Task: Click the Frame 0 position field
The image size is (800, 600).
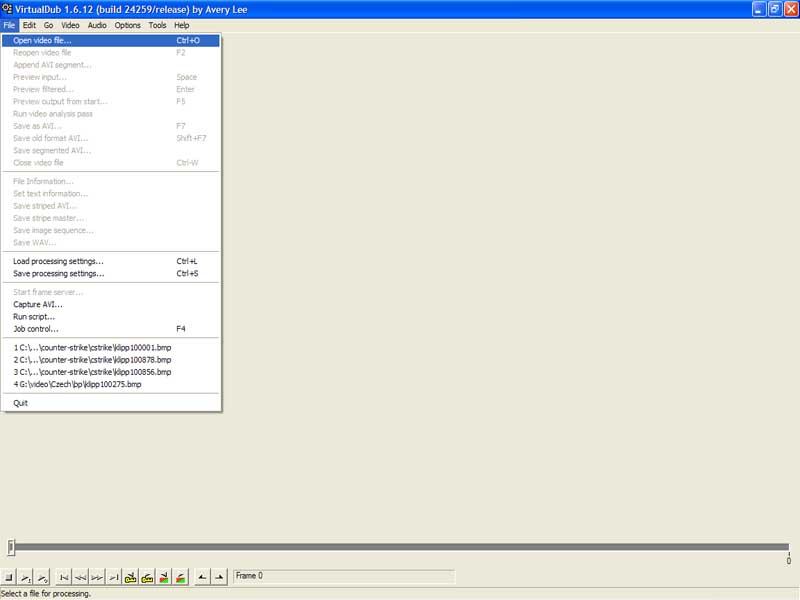Action: (x=344, y=576)
